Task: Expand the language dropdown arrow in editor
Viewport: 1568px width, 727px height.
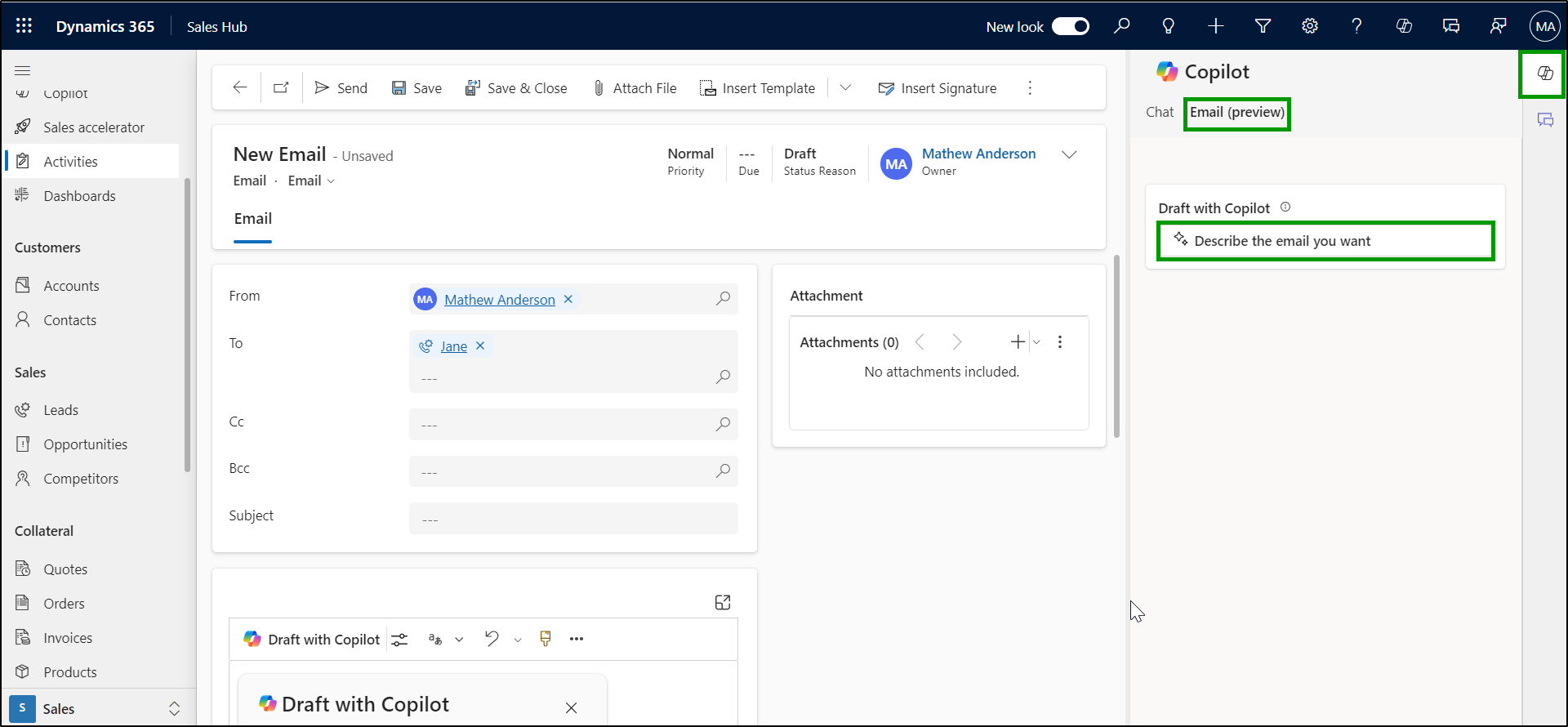Action: 459,640
